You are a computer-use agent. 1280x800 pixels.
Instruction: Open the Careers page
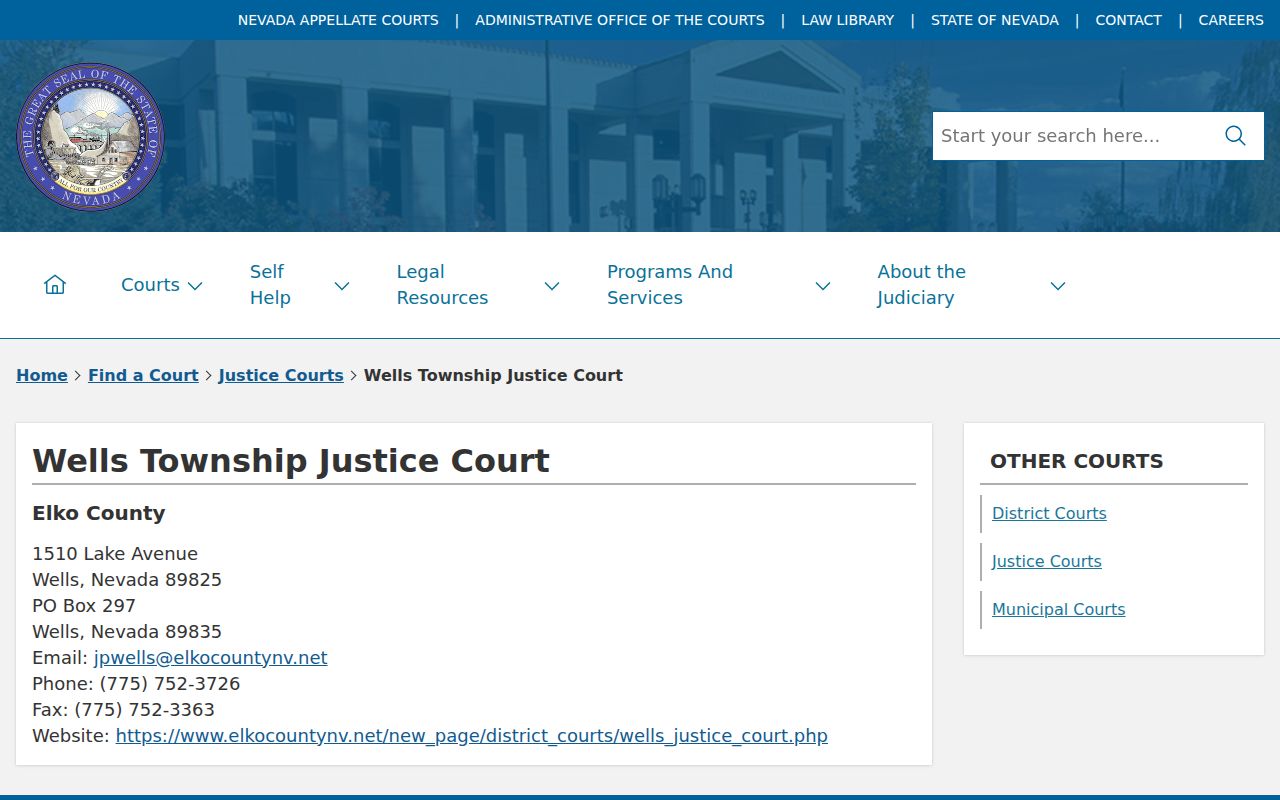1231,20
